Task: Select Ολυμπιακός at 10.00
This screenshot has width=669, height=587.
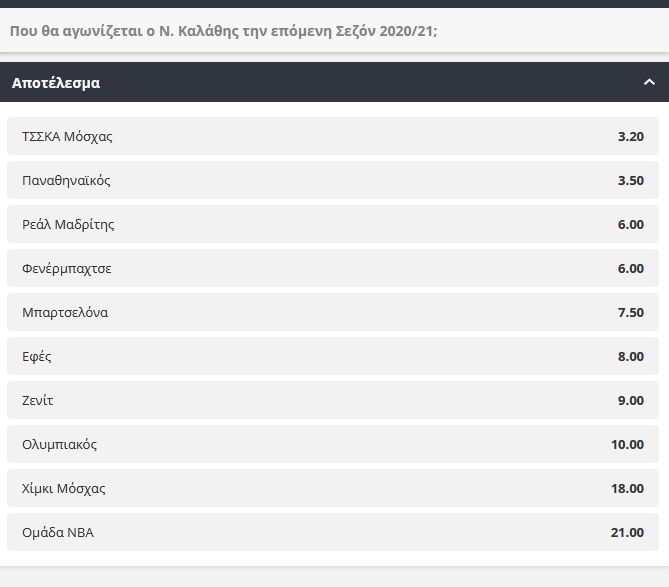Action: 333,444
